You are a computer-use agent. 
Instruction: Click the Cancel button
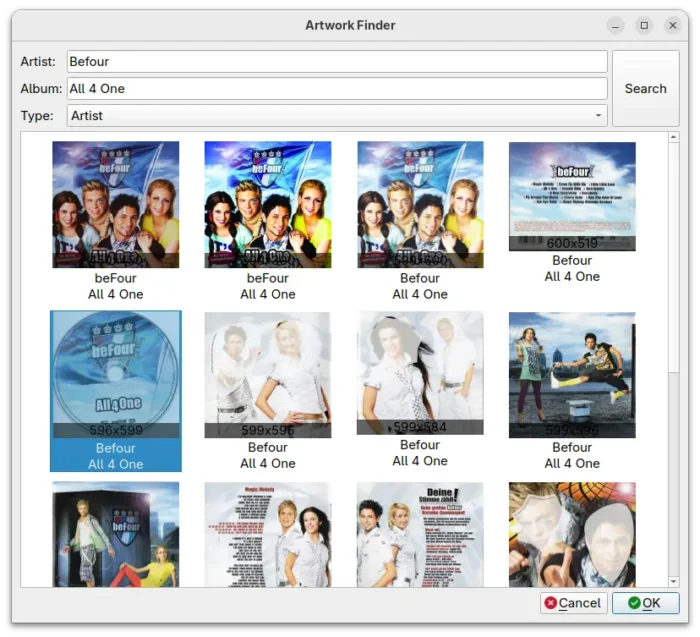(574, 603)
